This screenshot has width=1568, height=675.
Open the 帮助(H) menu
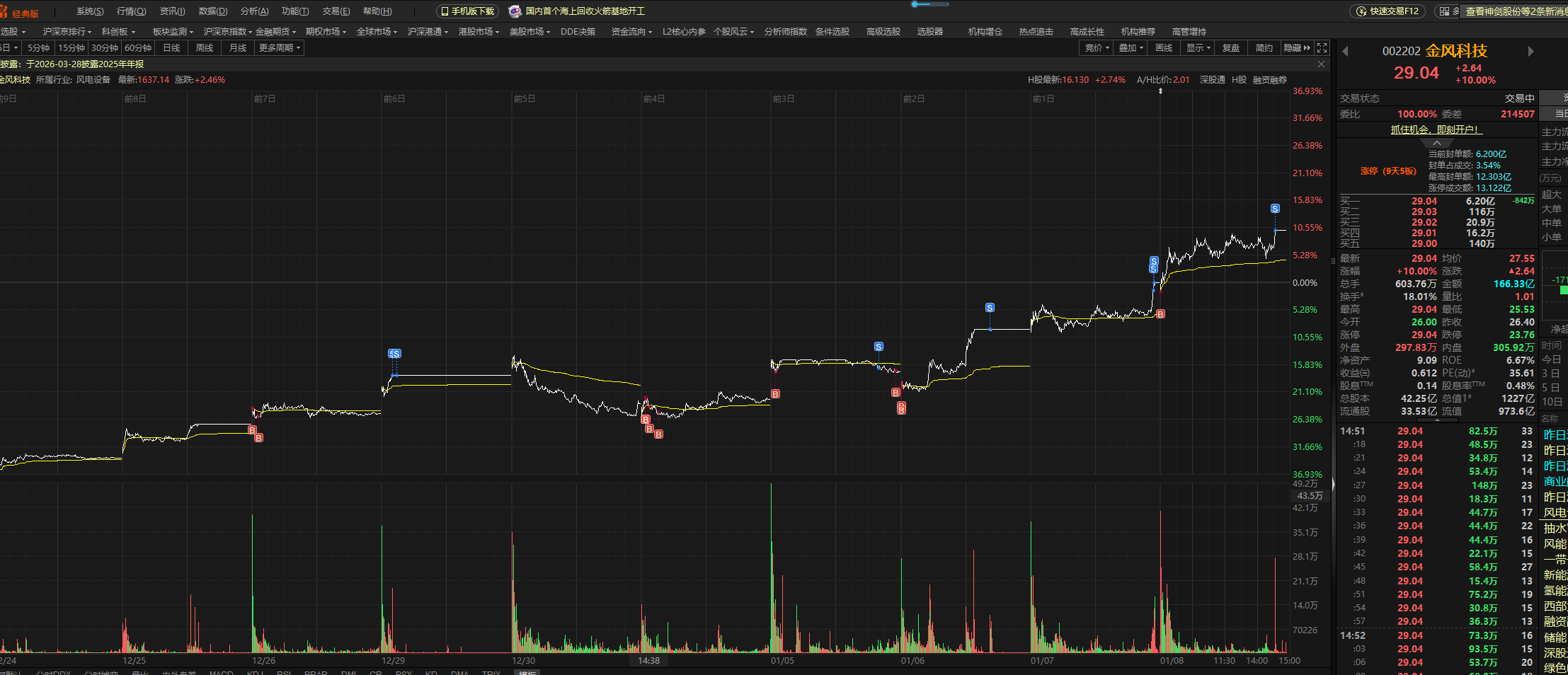(377, 11)
